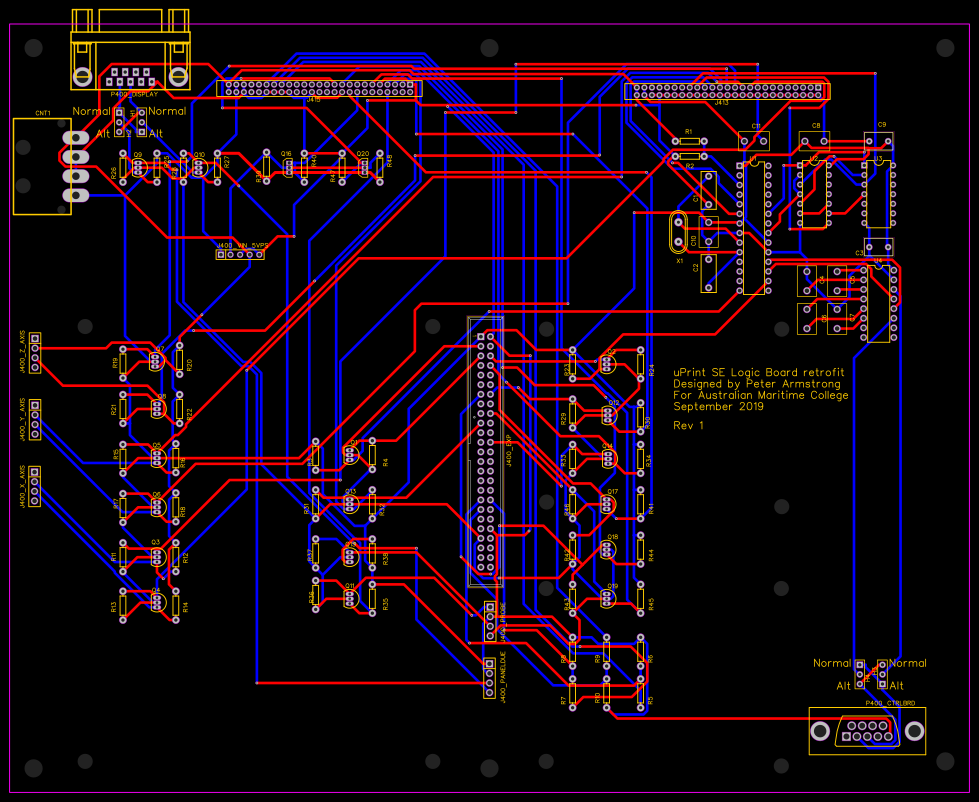Select the P400_DISPLAY D-sub connector footprint
979x802 pixels.
(130, 50)
